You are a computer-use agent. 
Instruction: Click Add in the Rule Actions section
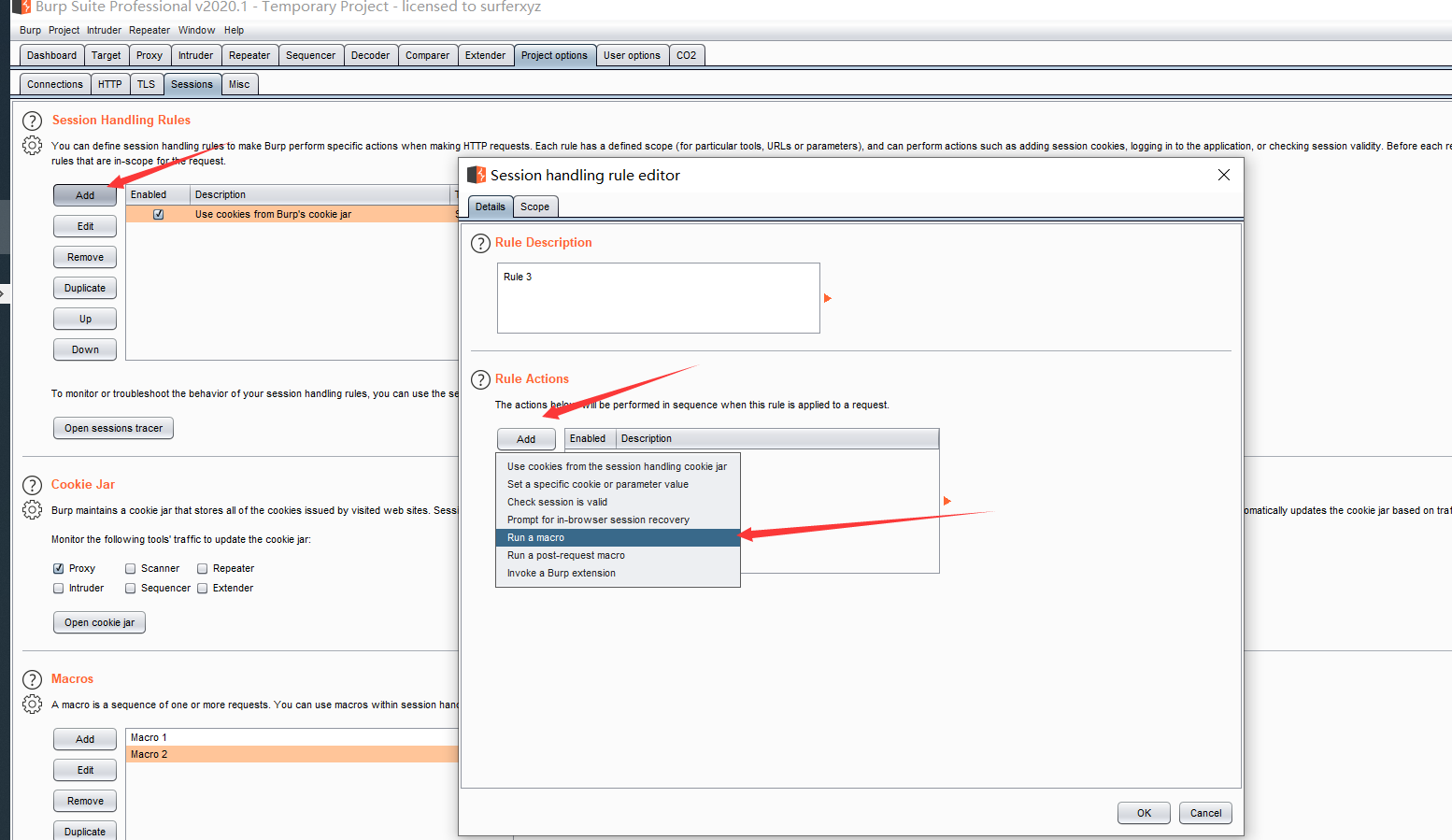[526, 439]
